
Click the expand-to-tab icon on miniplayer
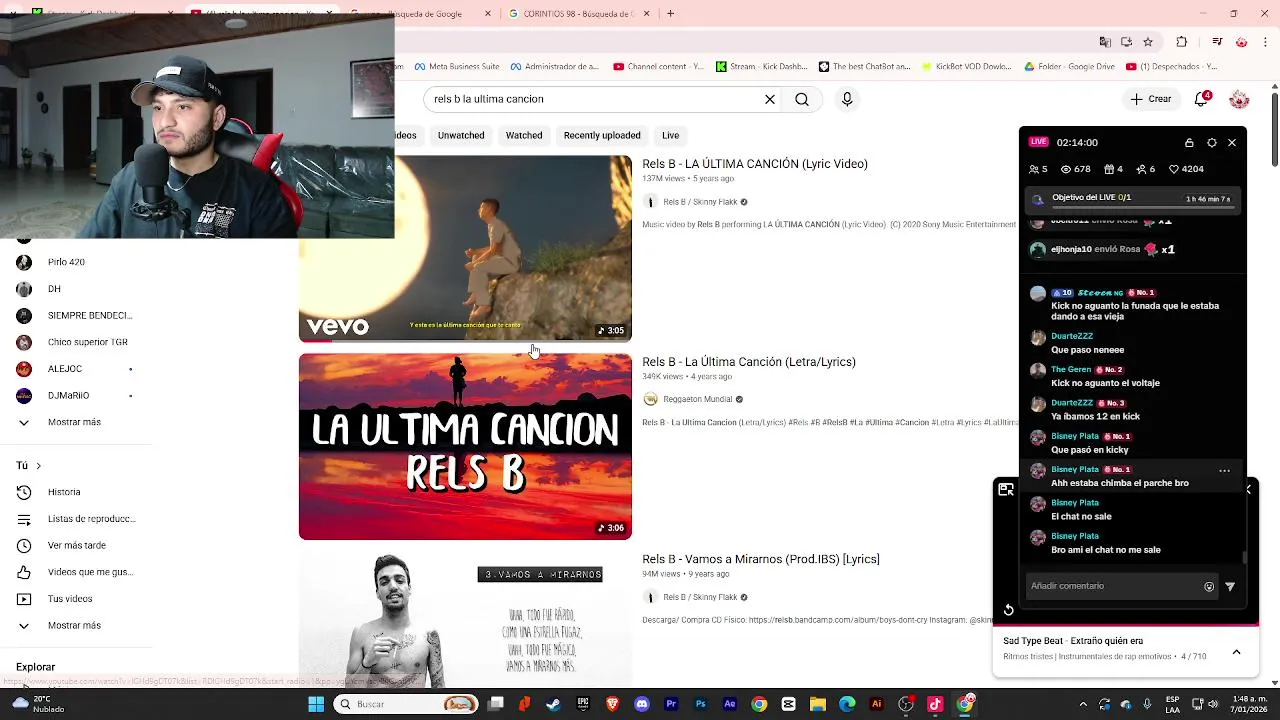coord(1006,489)
